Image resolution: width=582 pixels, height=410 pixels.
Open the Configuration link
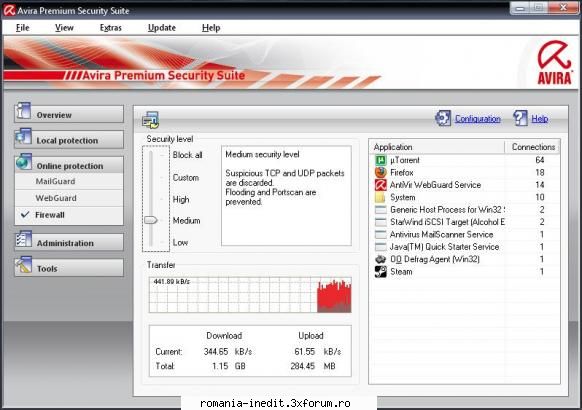[x=478, y=119]
